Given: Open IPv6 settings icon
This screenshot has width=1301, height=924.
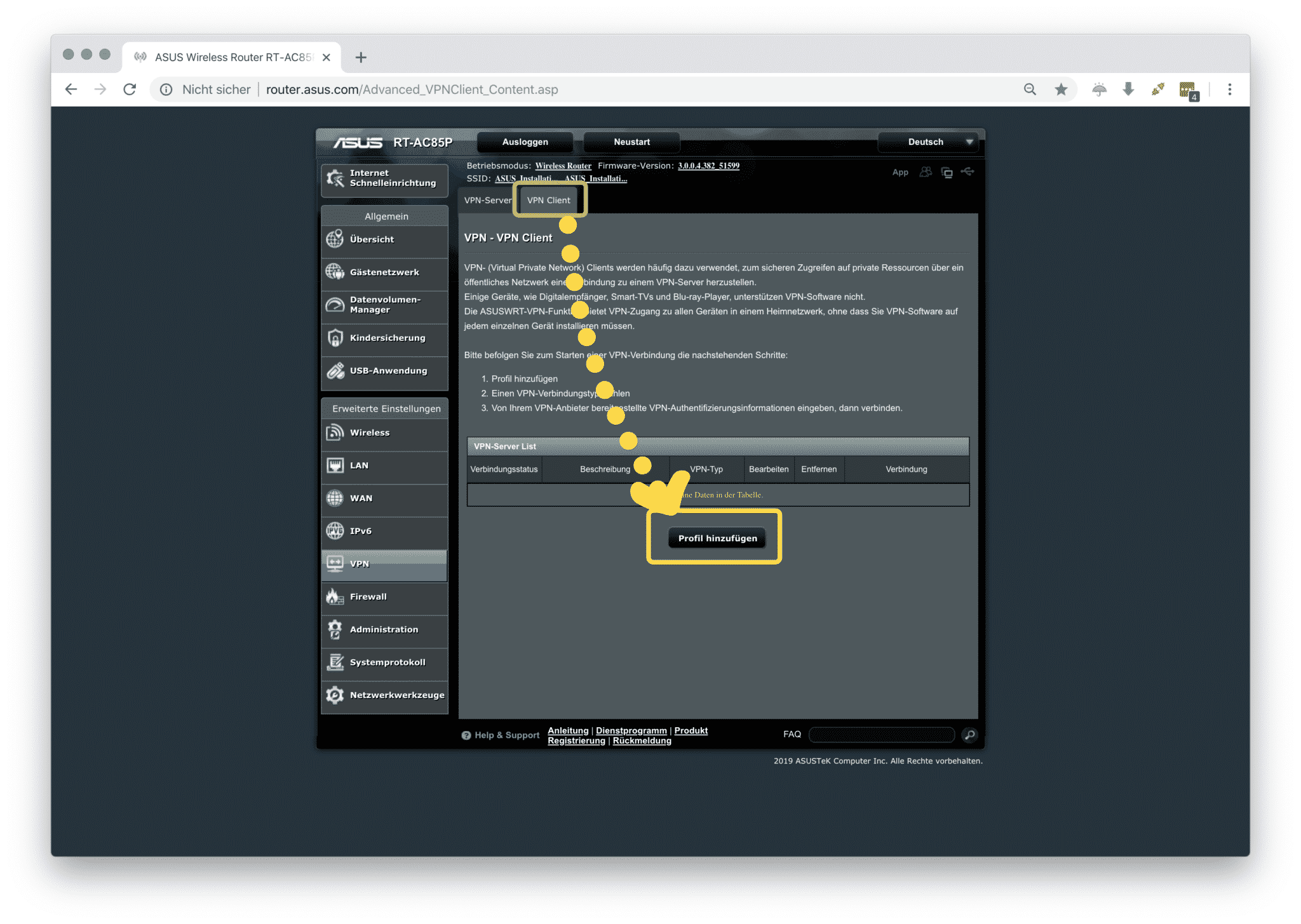Looking at the screenshot, I should point(335,531).
